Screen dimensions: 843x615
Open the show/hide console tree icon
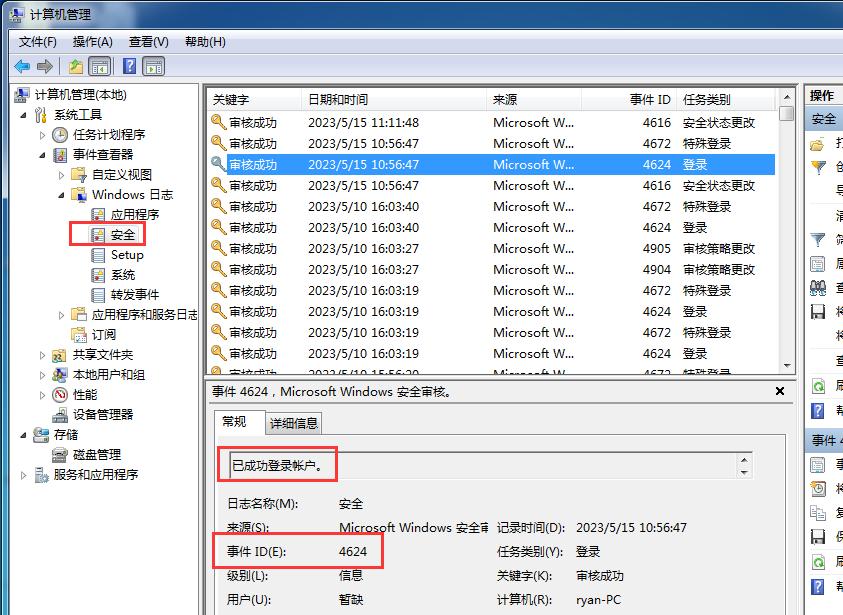tap(100, 66)
